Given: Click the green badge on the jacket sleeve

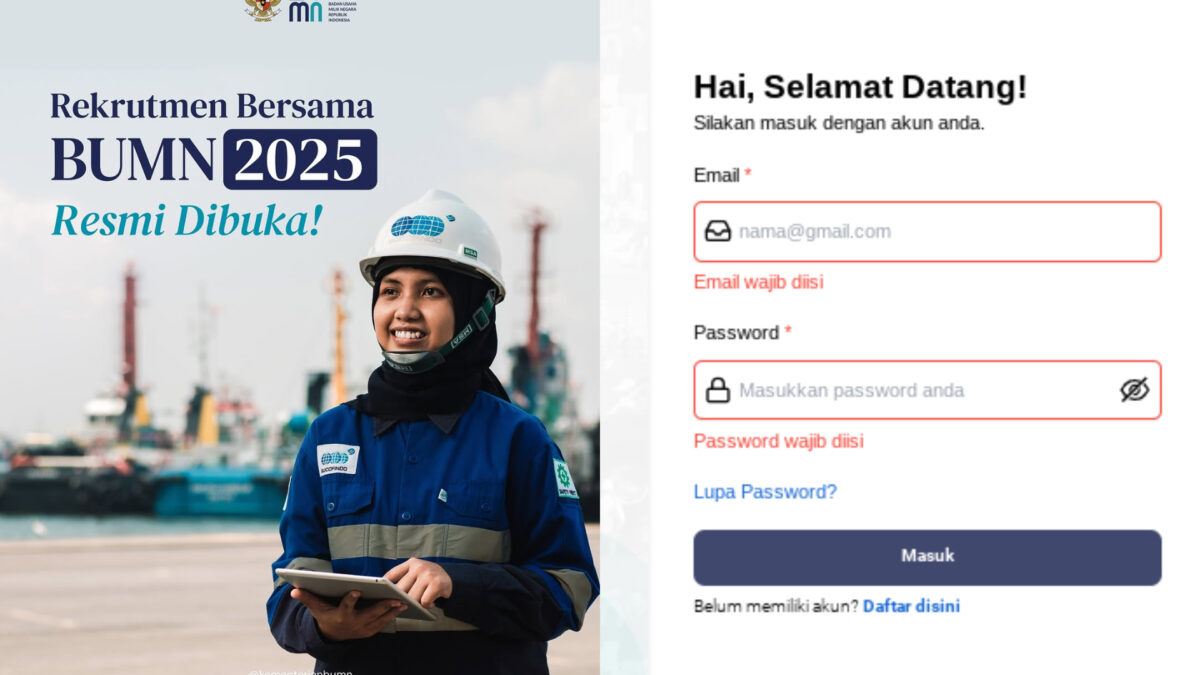Looking at the screenshot, I should click(x=566, y=478).
